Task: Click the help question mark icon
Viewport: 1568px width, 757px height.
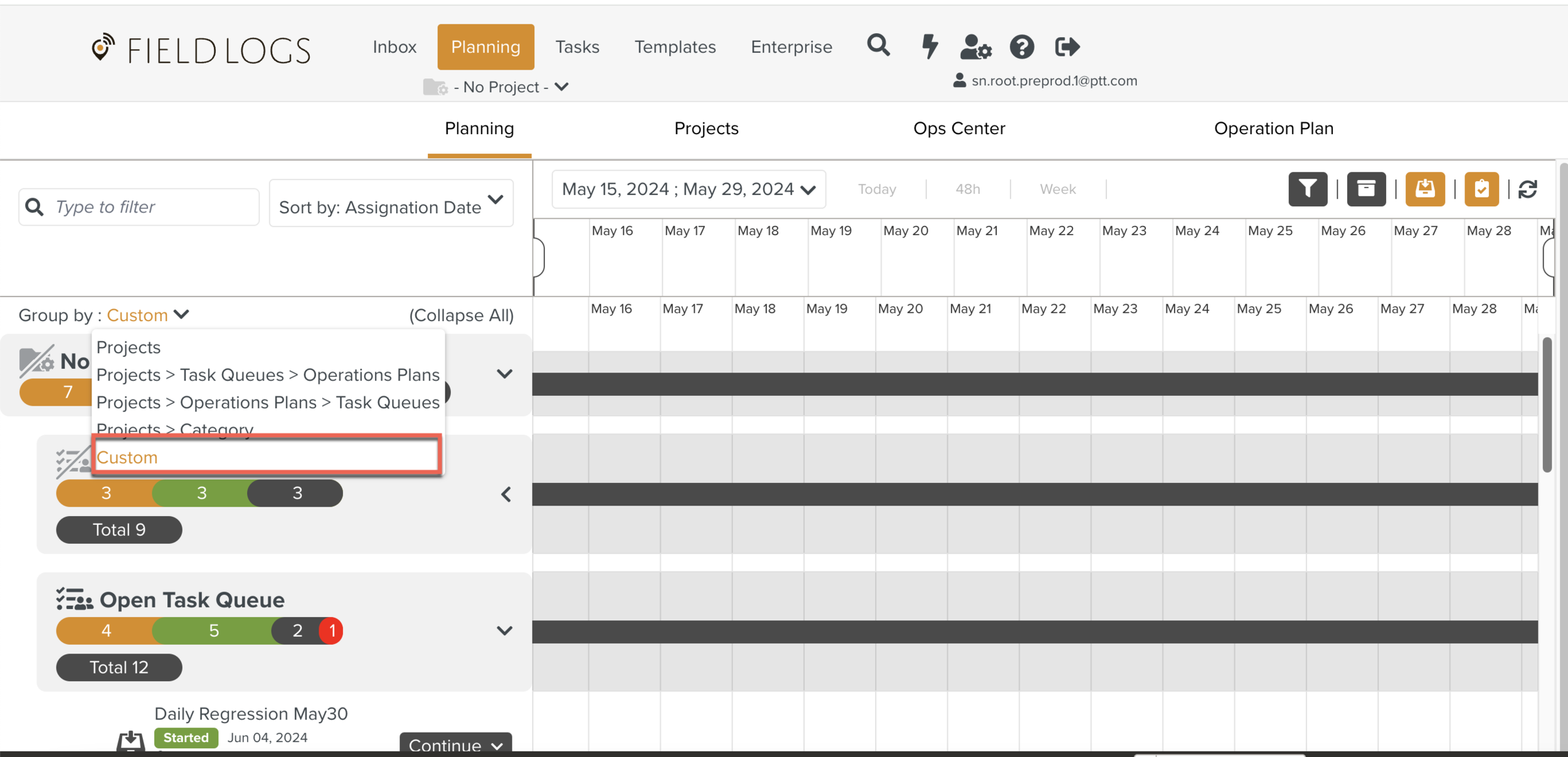Action: [1022, 46]
